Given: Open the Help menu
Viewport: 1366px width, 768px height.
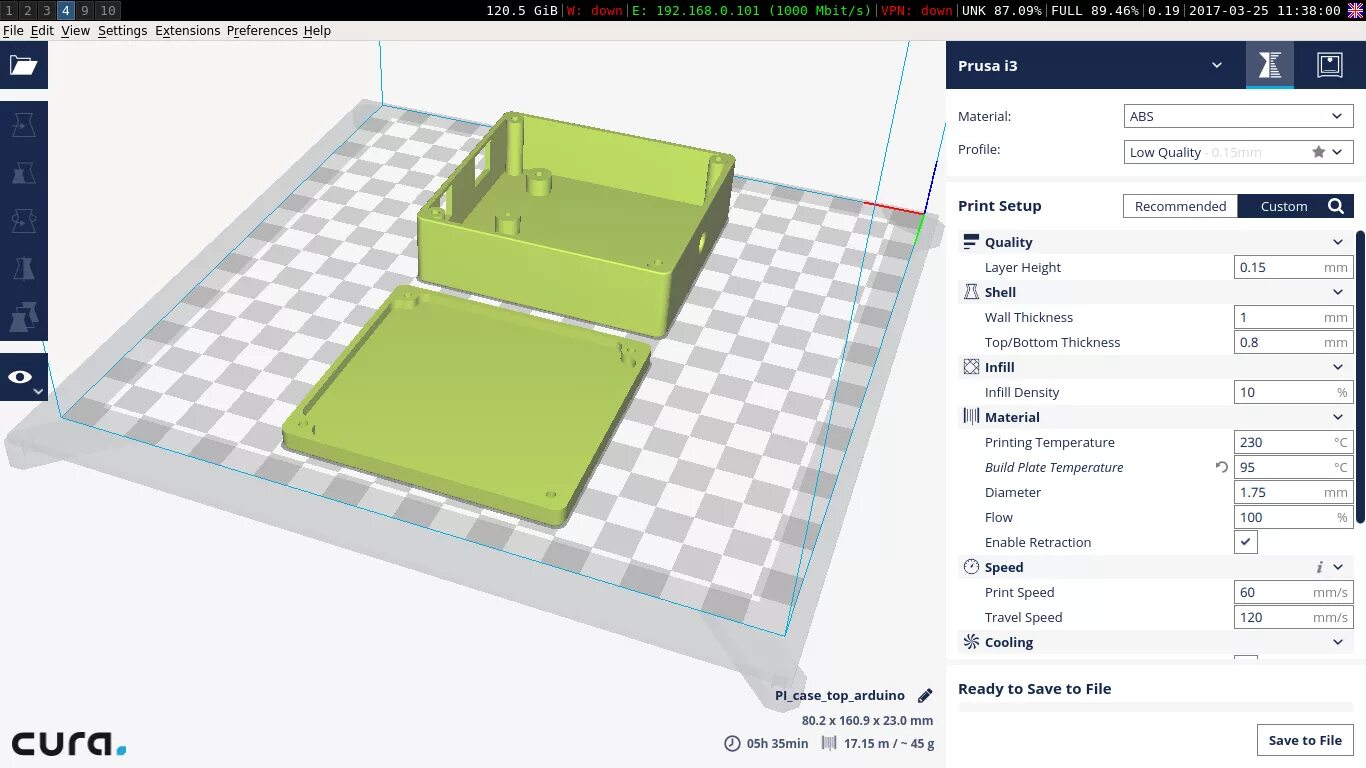Looking at the screenshot, I should click(x=317, y=31).
